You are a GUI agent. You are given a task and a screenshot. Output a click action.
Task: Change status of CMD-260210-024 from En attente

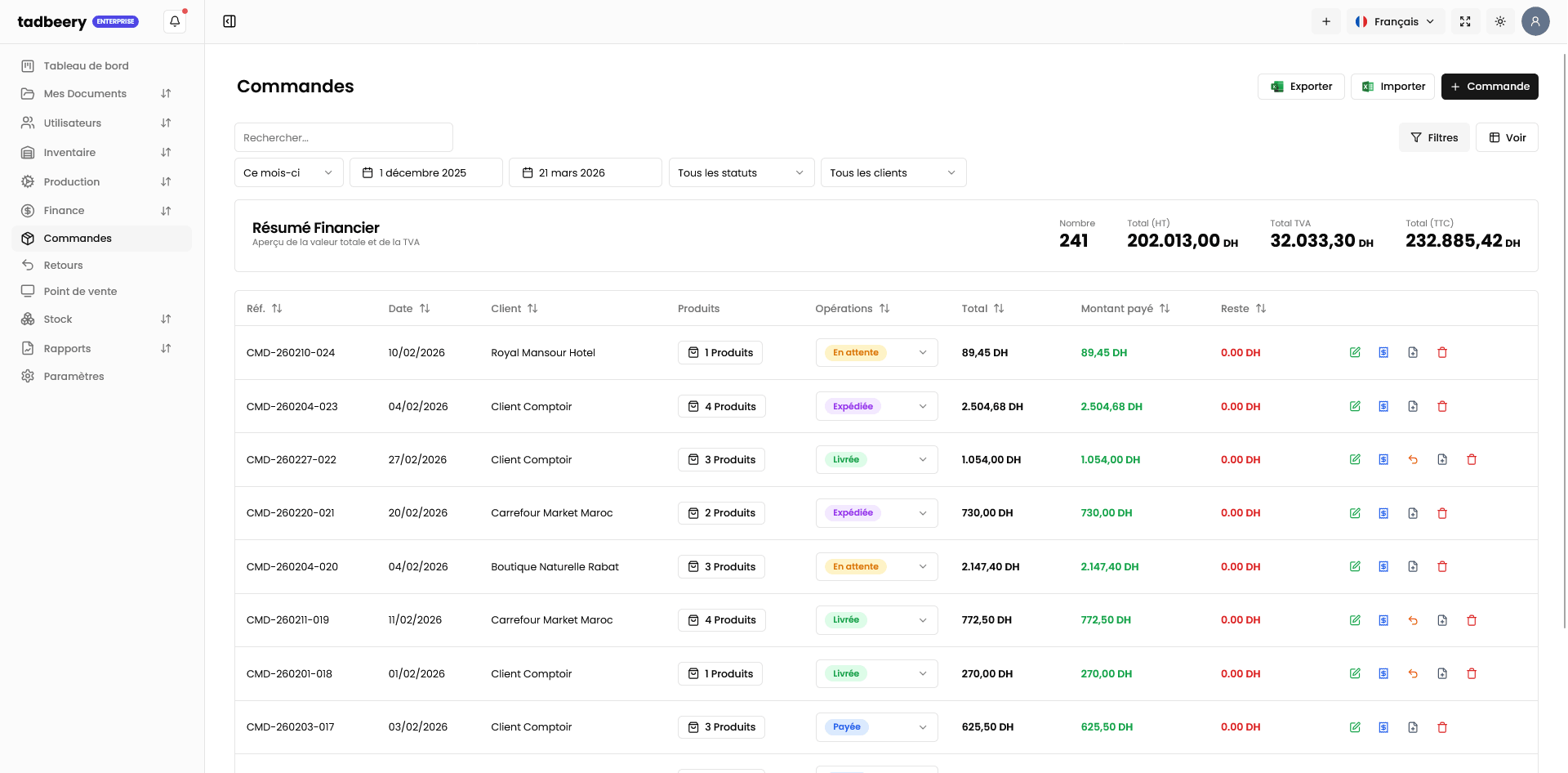876,352
